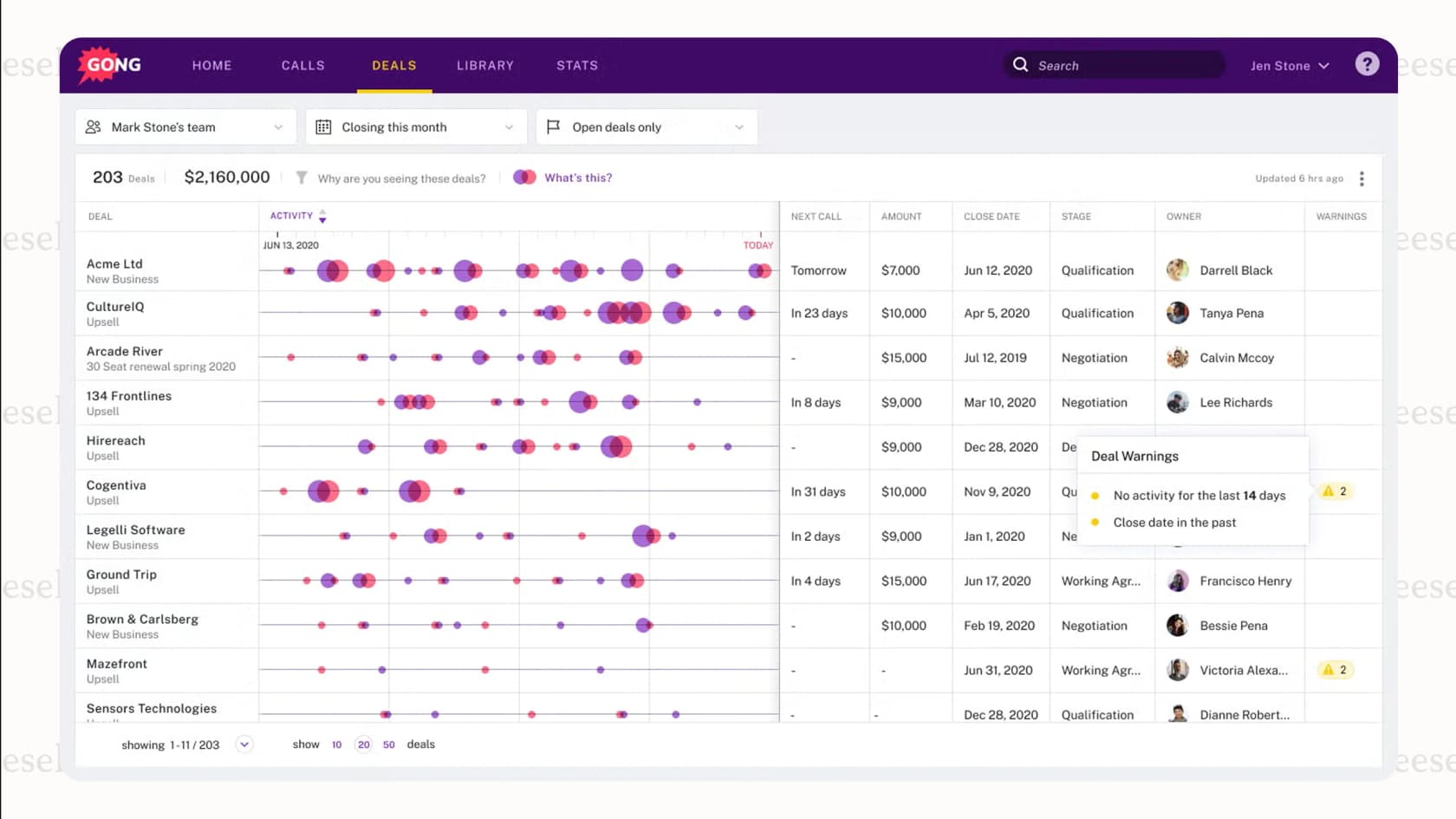Click the flag icon in deals filter

click(x=553, y=127)
